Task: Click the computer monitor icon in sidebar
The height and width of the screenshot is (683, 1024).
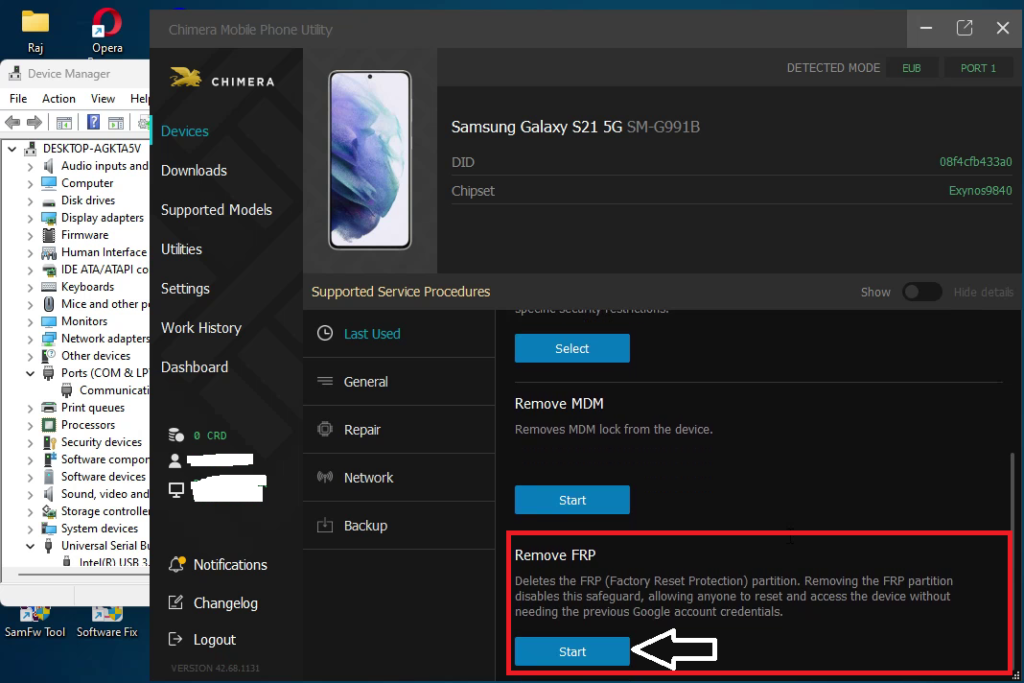Action: [x=176, y=490]
